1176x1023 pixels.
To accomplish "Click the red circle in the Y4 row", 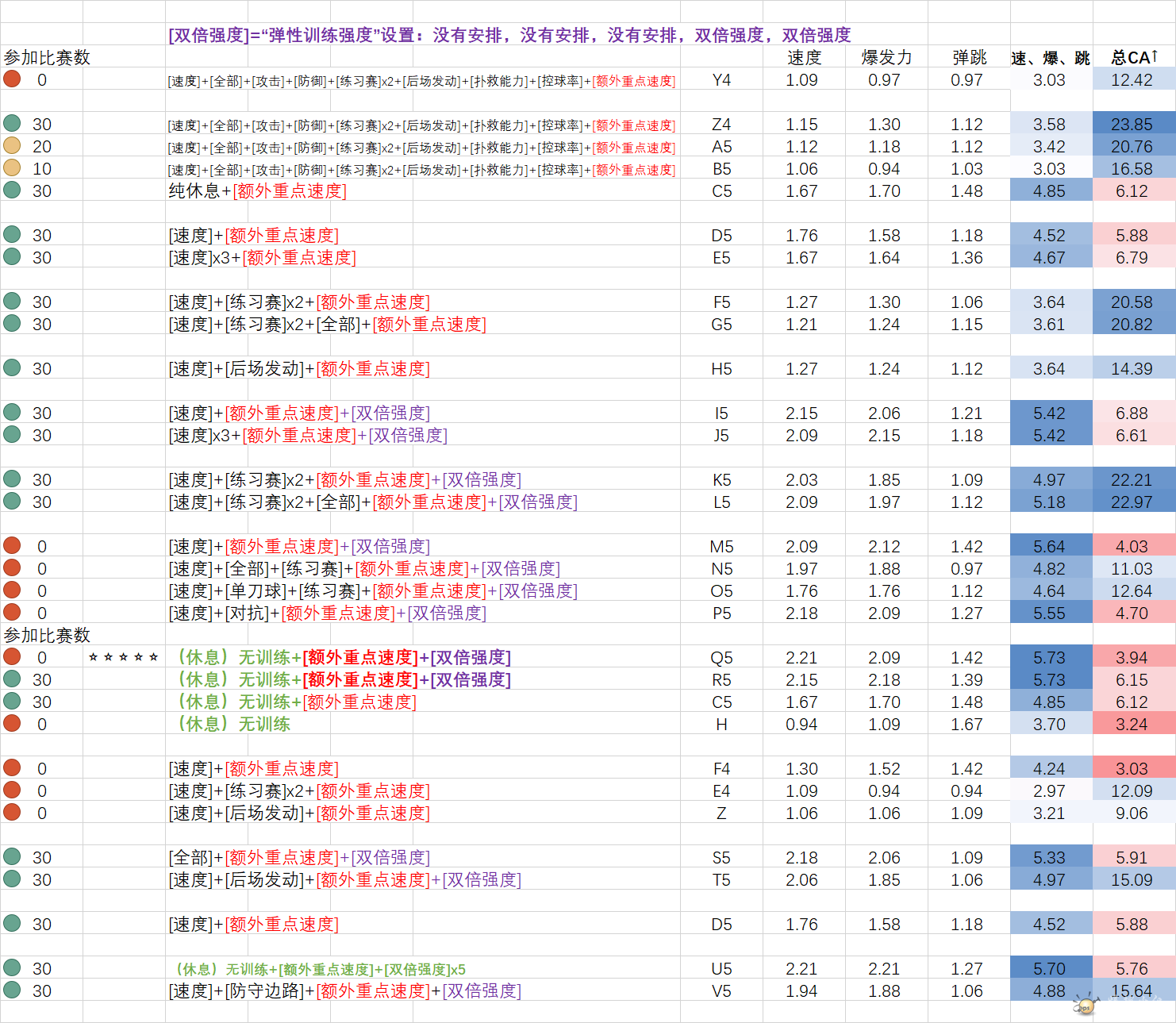I will coord(12,79).
